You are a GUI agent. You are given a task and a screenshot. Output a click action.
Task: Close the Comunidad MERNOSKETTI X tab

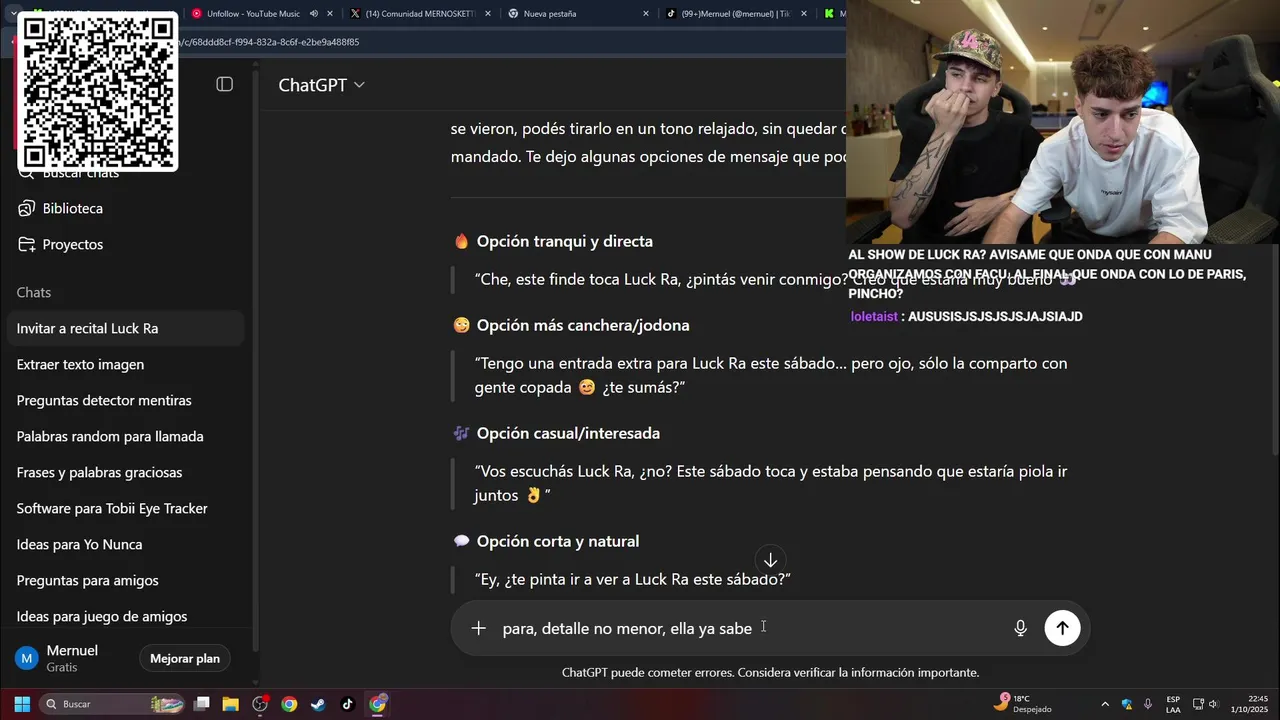(488, 14)
